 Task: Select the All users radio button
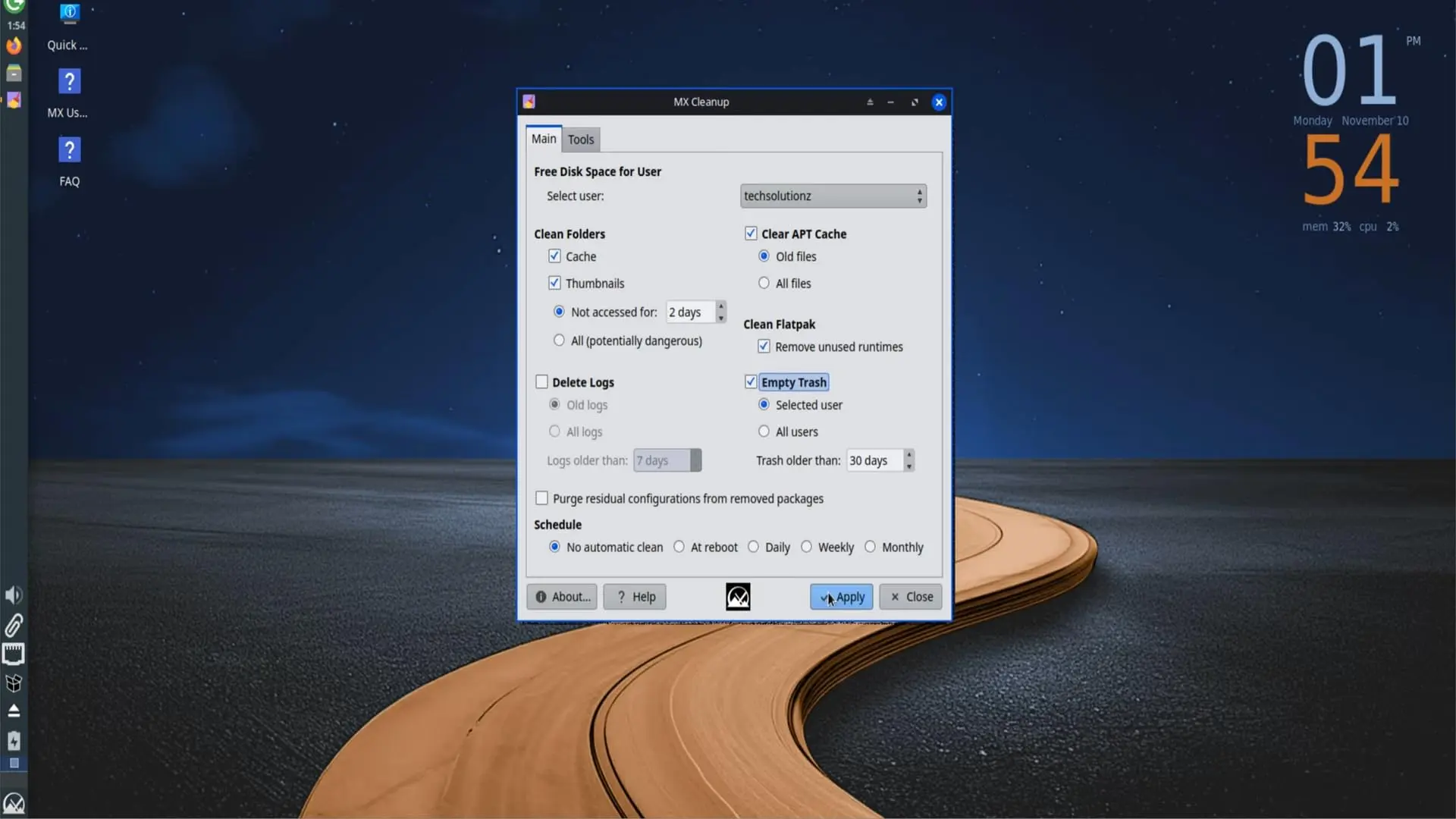click(764, 431)
